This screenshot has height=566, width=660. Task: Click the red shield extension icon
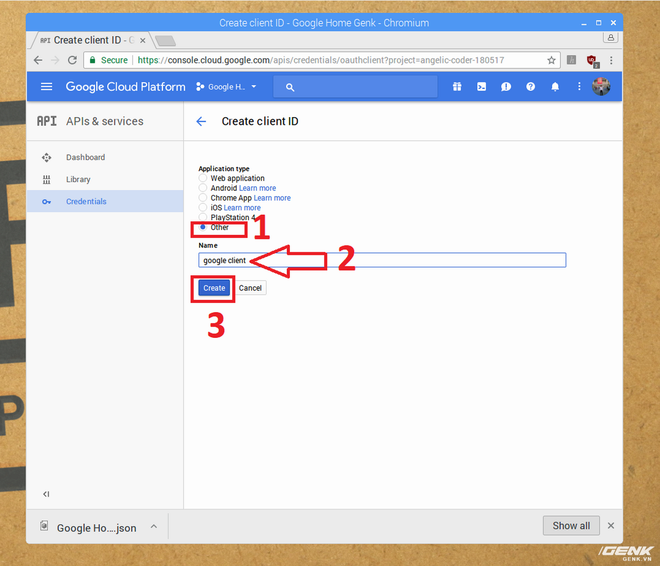tap(592, 61)
